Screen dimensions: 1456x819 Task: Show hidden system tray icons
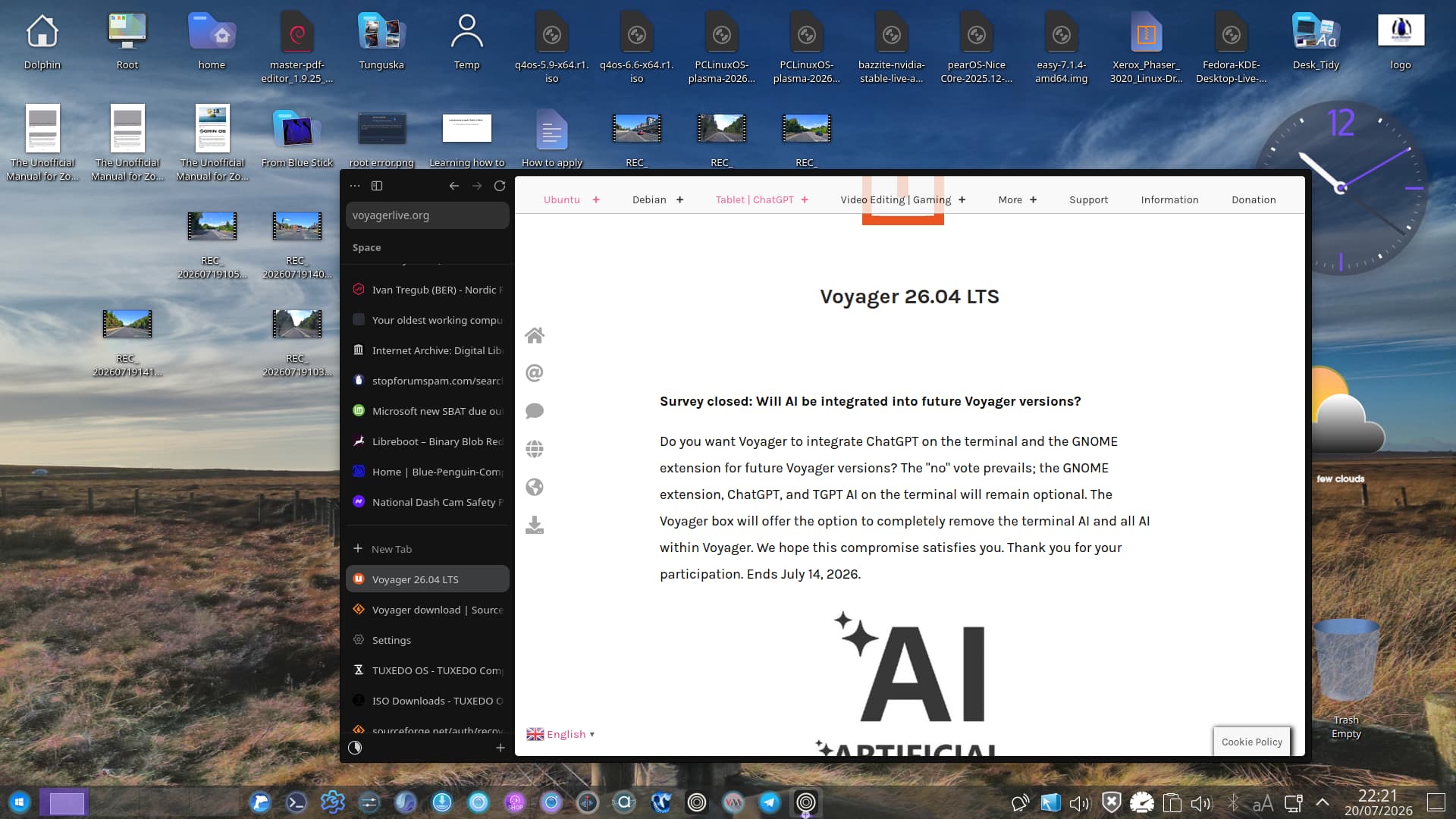[x=1323, y=802]
